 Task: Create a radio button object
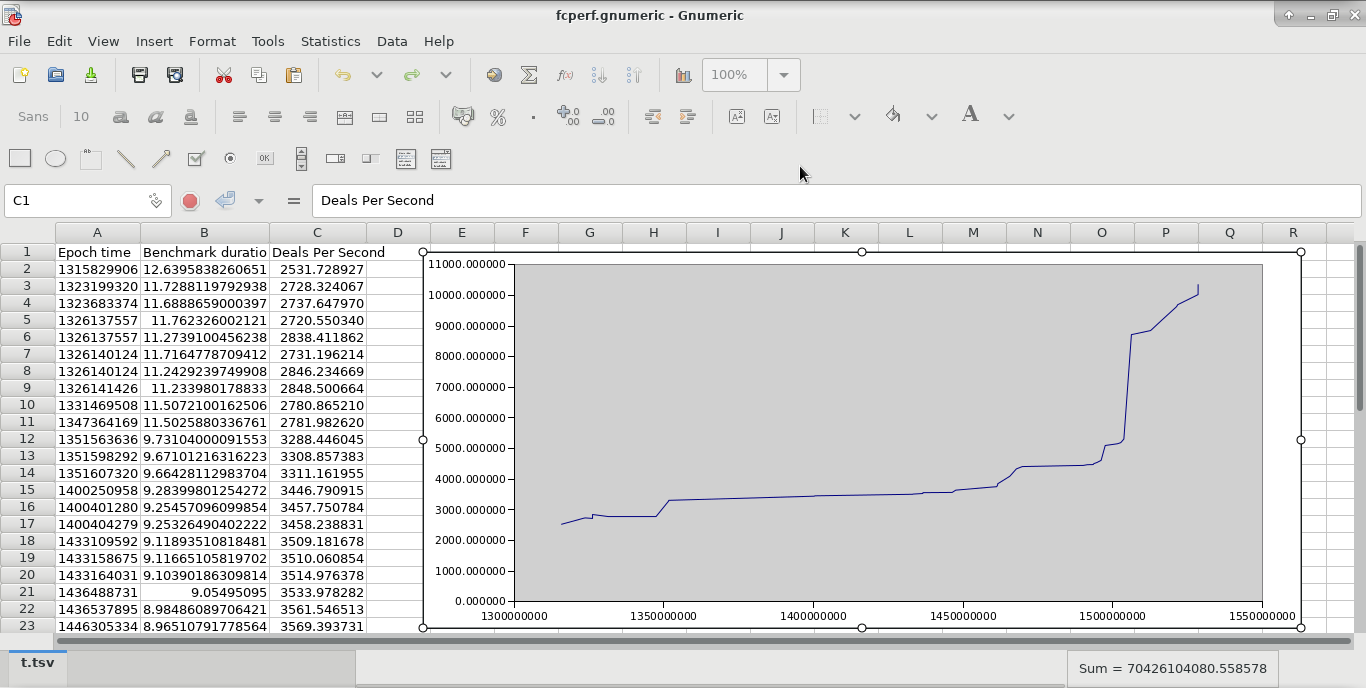230,159
